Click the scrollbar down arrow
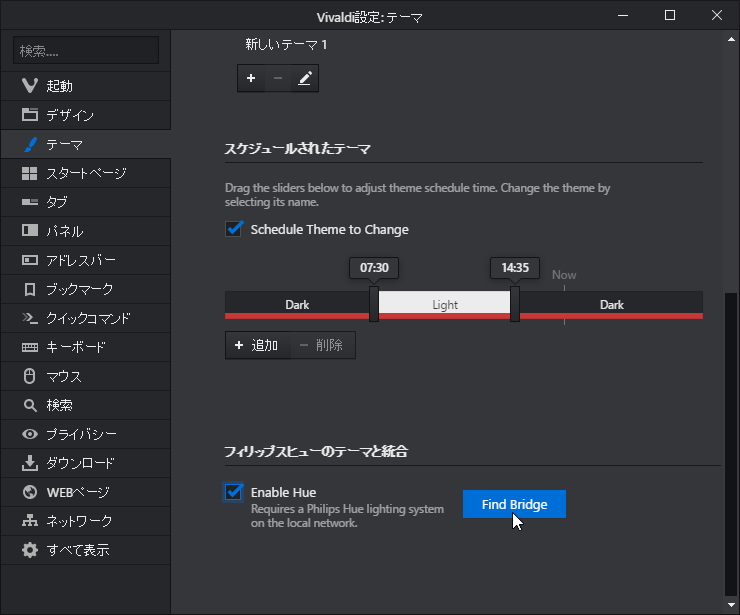The image size is (740, 615). click(x=731, y=604)
